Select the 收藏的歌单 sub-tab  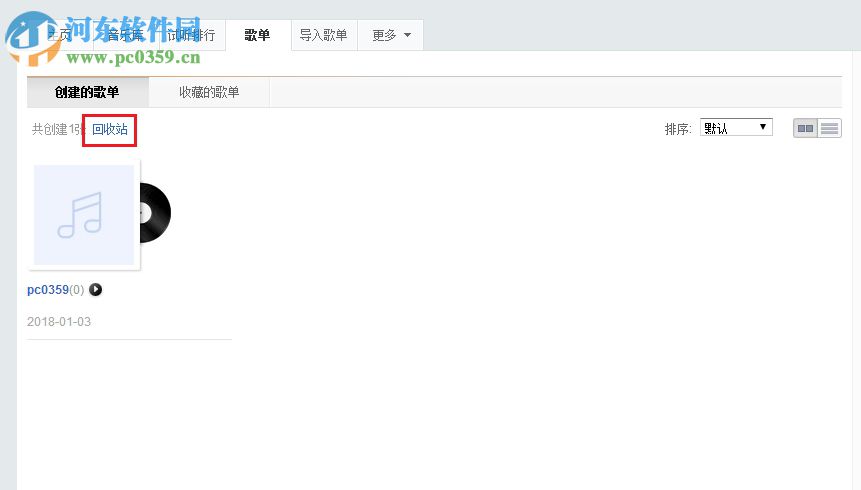pyautogui.click(x=209, y=92)
